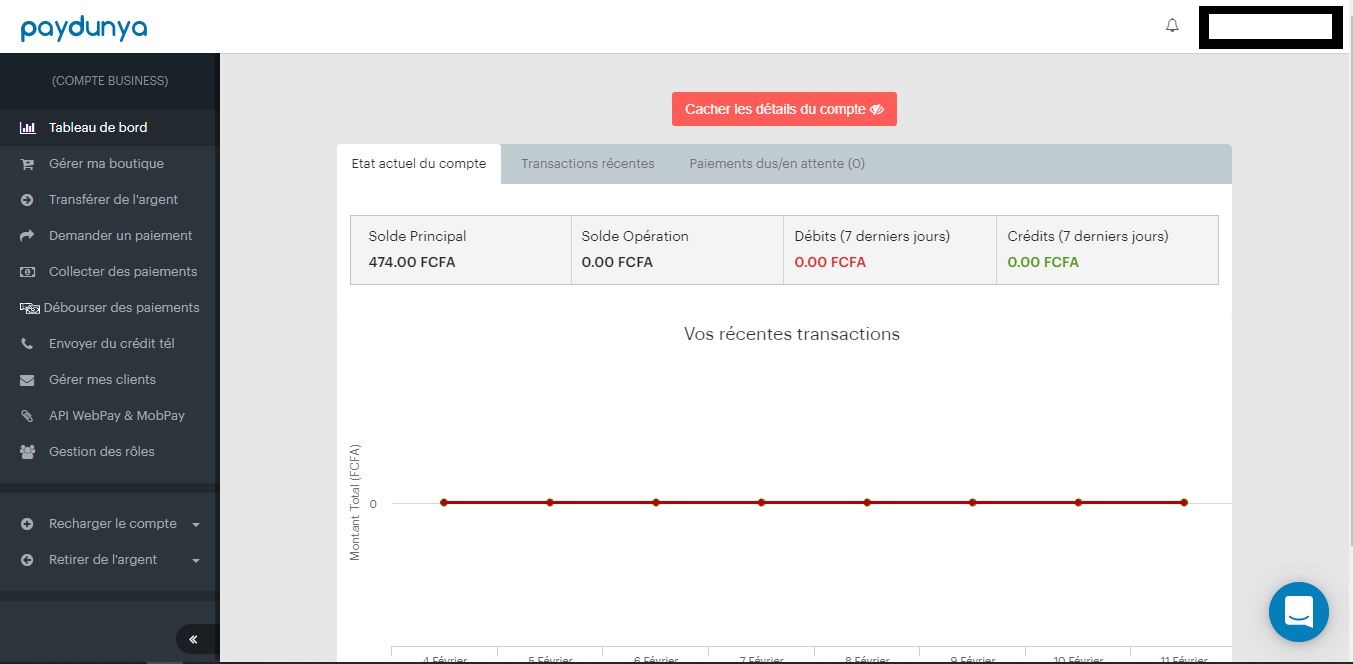This screenshot has height=664, width=1353.
Task: Click the API WebPay & MobPay paperclip icon
Action: [28, 416]
